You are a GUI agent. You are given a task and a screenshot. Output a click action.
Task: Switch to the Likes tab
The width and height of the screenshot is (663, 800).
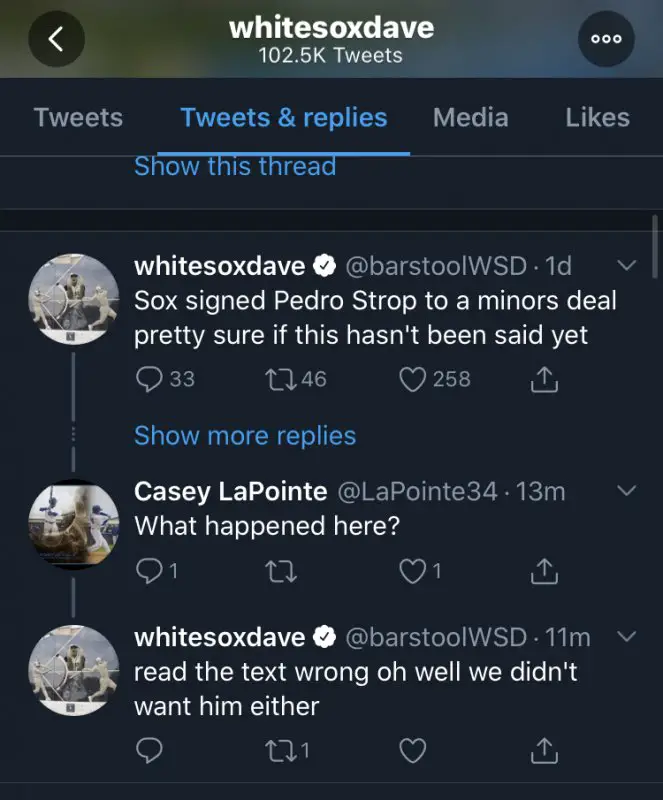coord(597,117)
